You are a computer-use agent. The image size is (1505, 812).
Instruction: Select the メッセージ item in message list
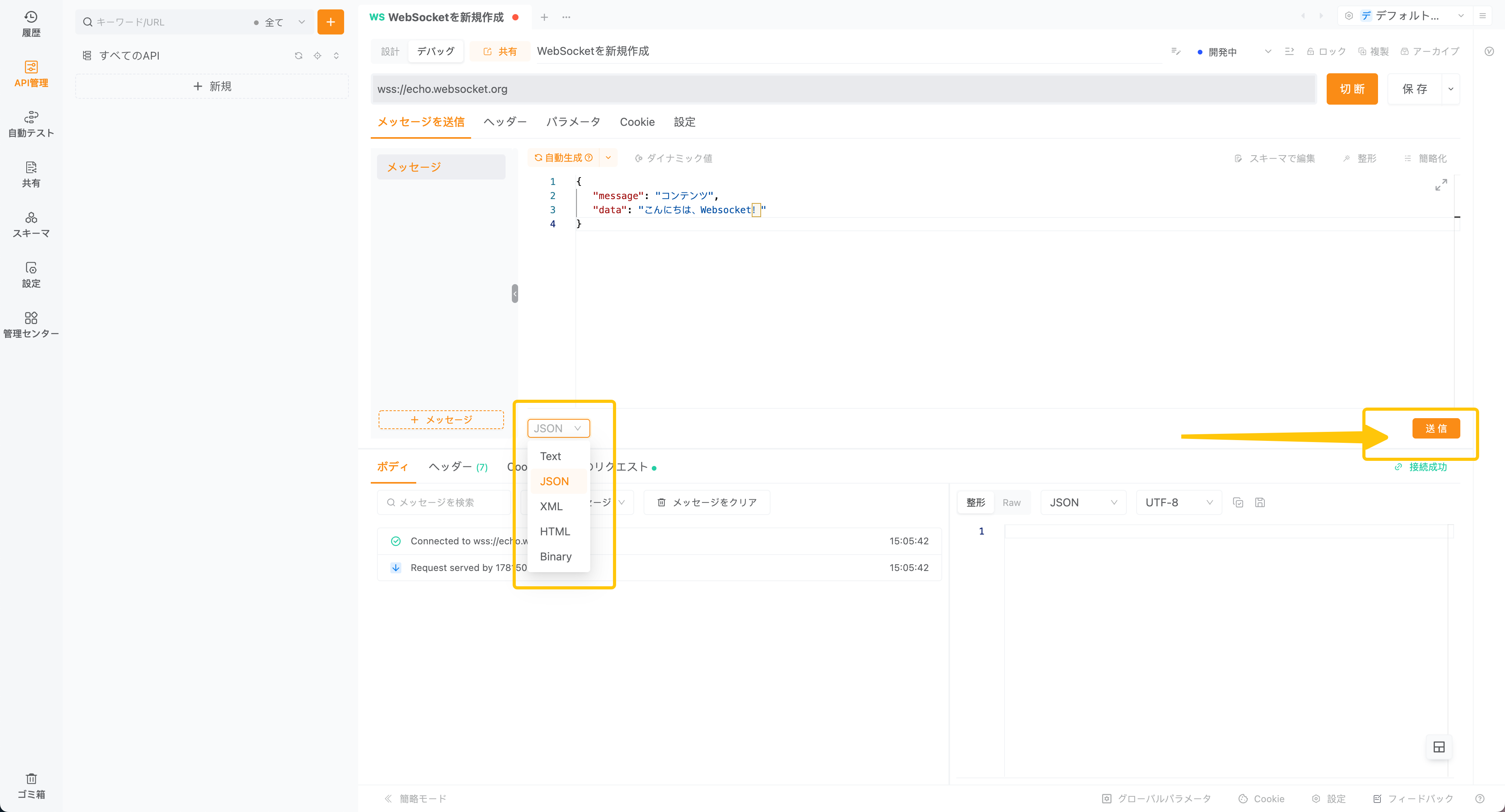point(441,167)
